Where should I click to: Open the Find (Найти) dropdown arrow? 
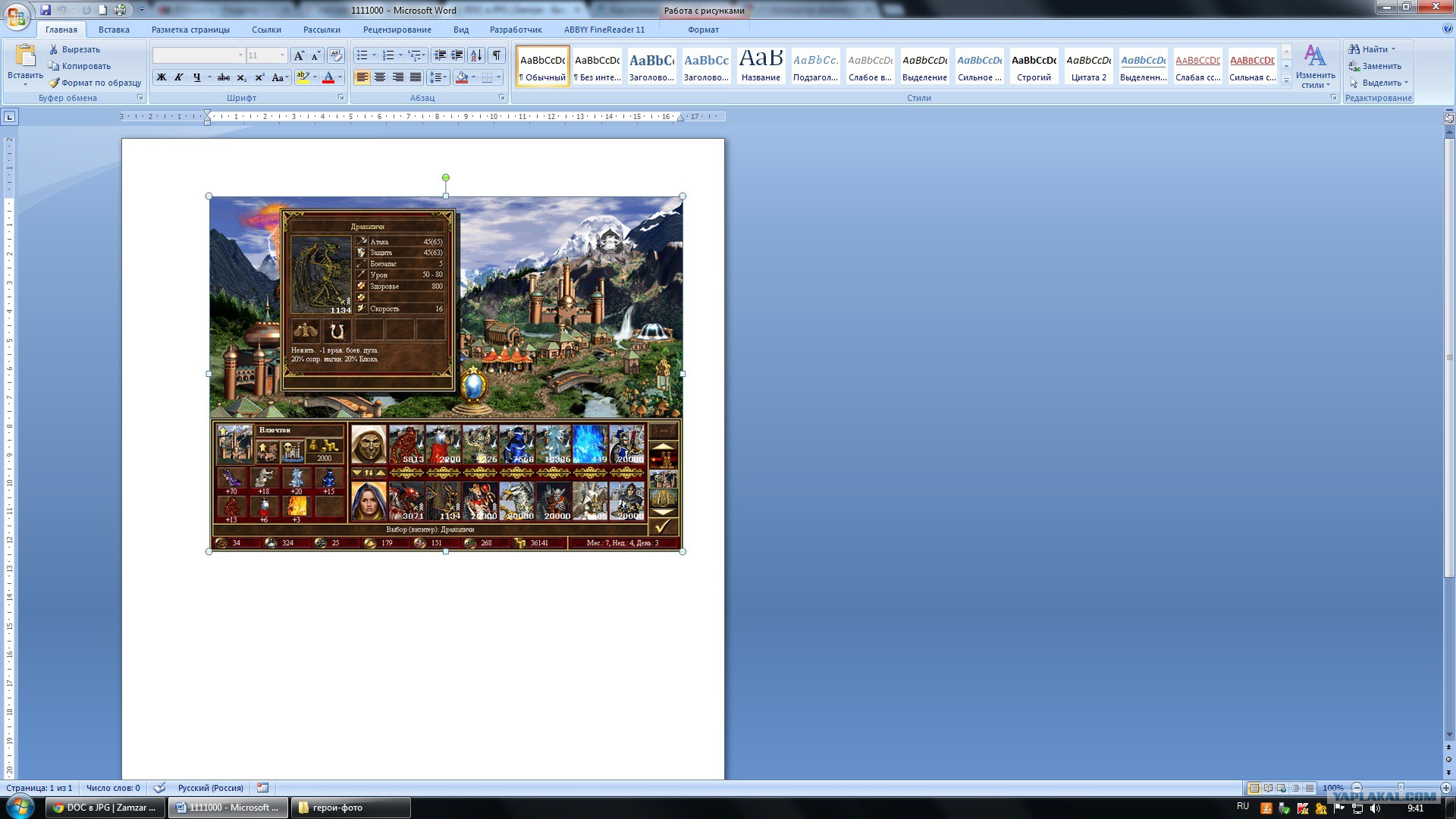click(1393, 49)
